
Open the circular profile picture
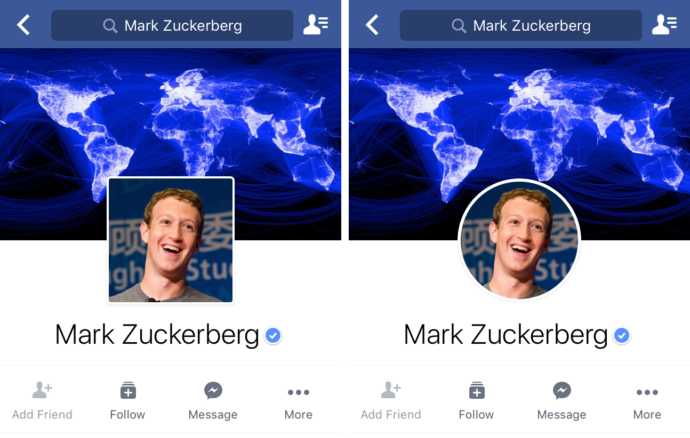(x=519, y=240)
